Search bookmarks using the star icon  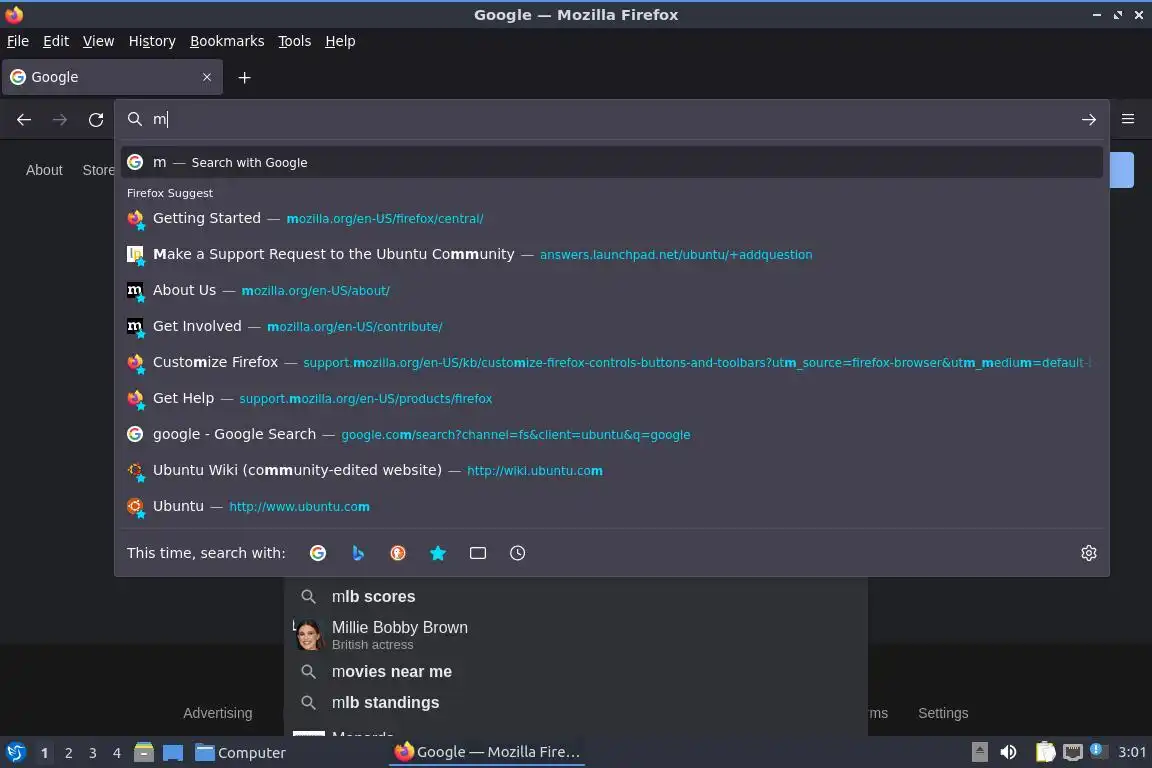pos(438,553)
